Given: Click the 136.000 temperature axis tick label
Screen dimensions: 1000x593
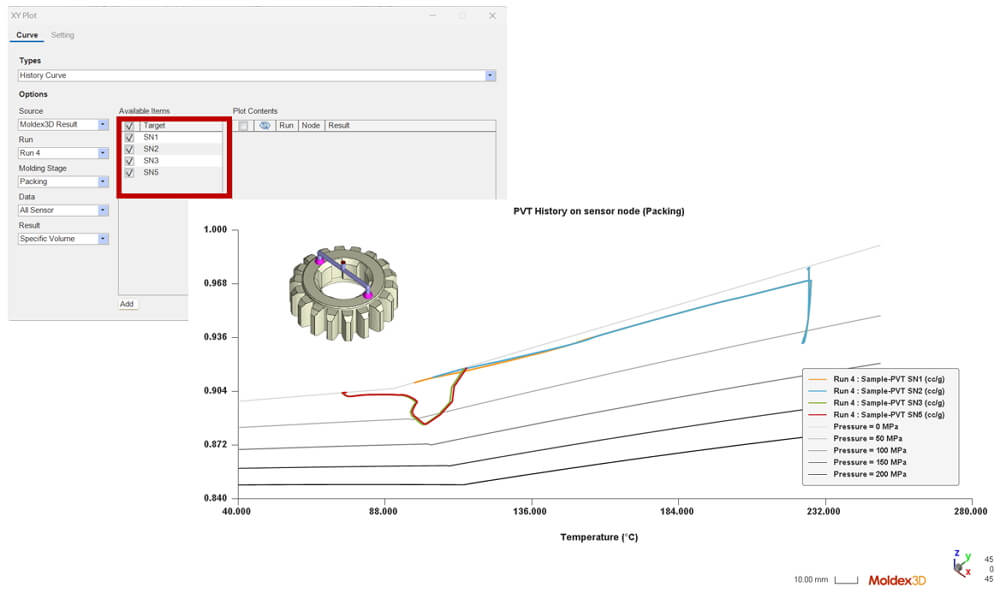Looking at the screenshot, I should pyautogui.click(x=529, y=511).
